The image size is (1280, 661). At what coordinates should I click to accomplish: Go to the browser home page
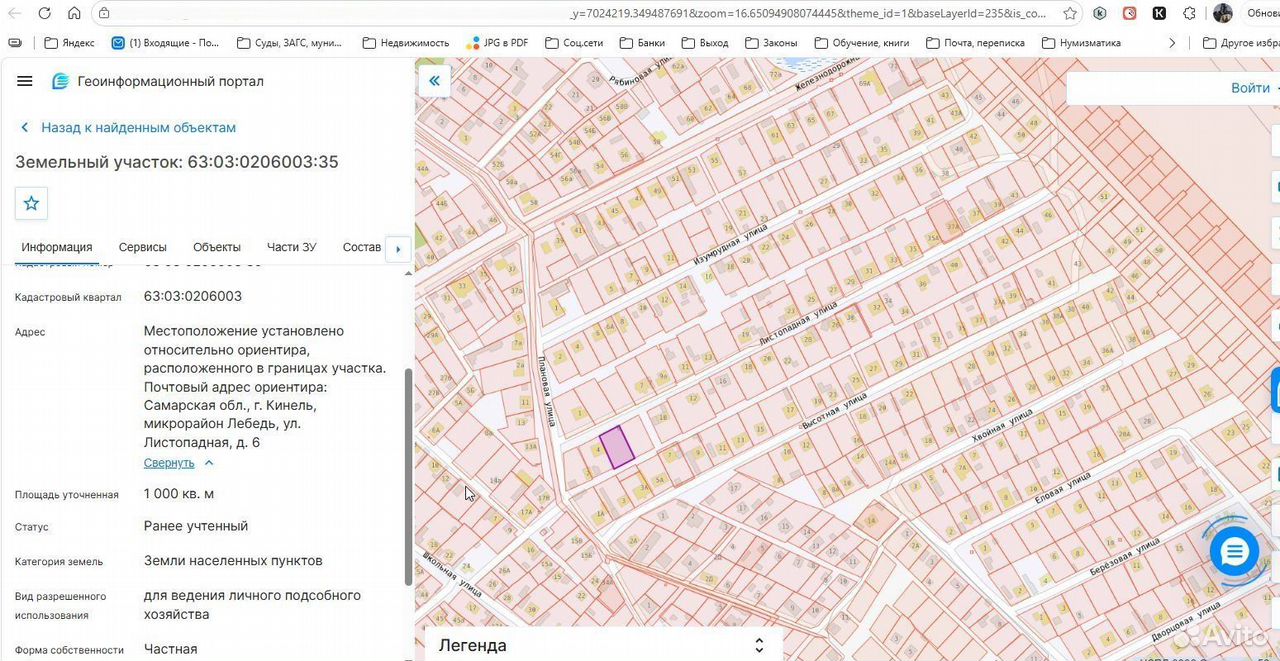click(74, 14)
